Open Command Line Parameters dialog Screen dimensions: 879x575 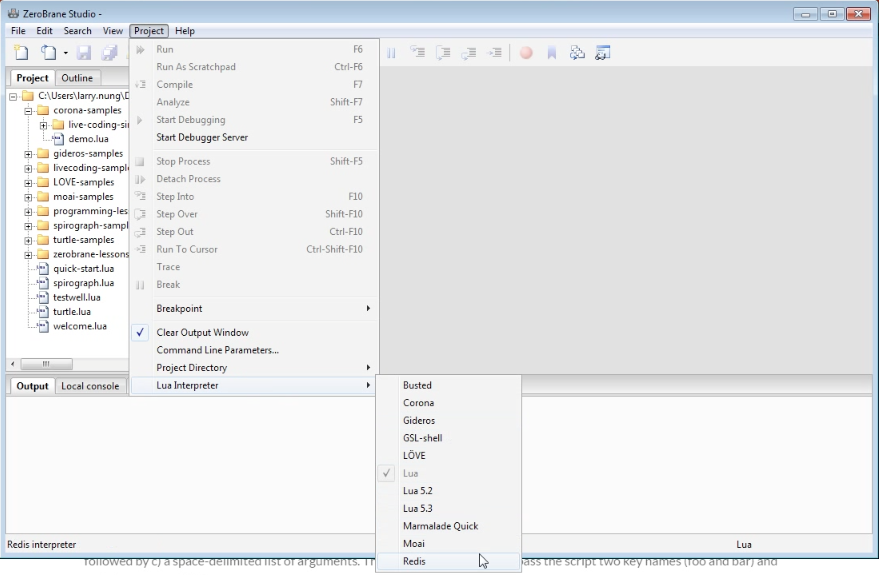pos(254,350)
